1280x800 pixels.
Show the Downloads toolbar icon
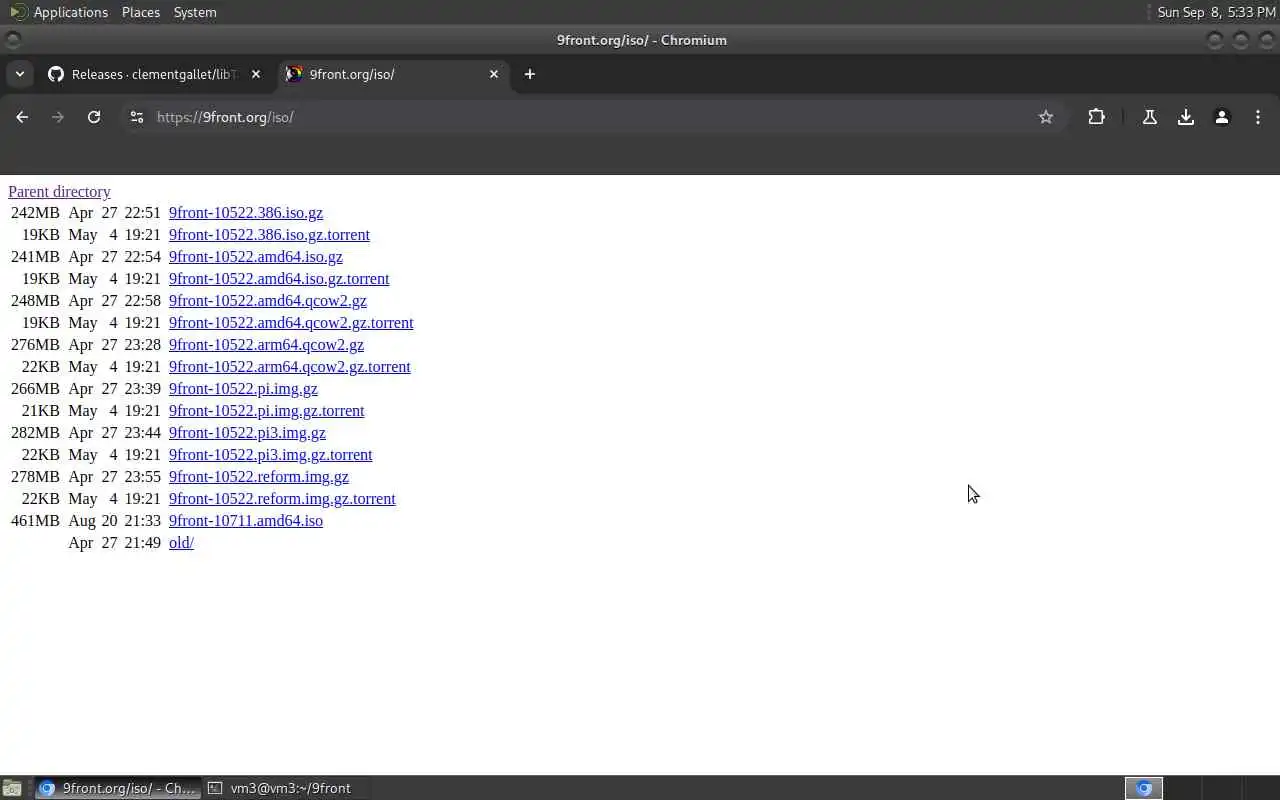pyautogui.click(x=1186, y=117)
